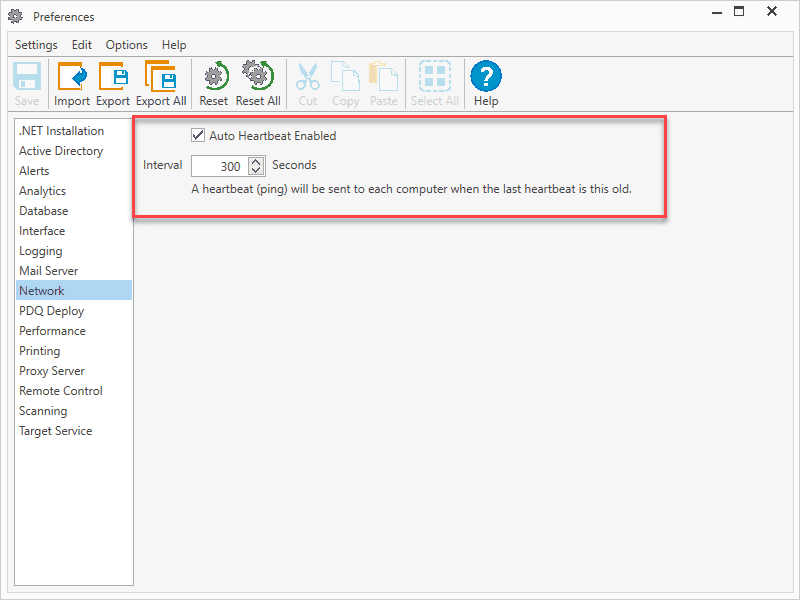Open PDQ Deploy preferences page
Viewport: 800px width, 600px height.
click(x=74, y=311)
